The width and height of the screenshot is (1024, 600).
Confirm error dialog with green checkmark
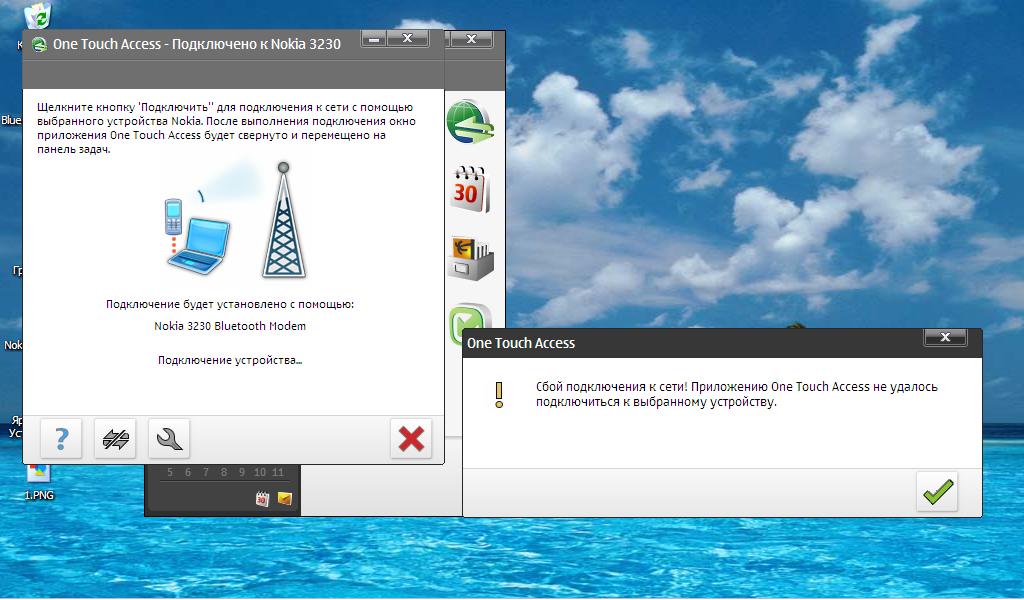point(937,492)
